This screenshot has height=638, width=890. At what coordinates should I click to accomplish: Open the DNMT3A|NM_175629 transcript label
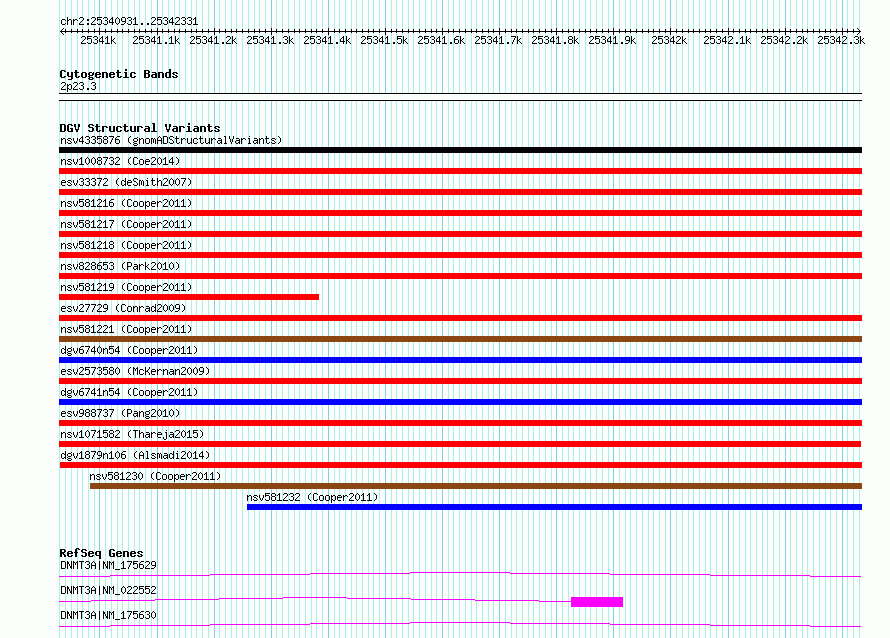[108, 565]
